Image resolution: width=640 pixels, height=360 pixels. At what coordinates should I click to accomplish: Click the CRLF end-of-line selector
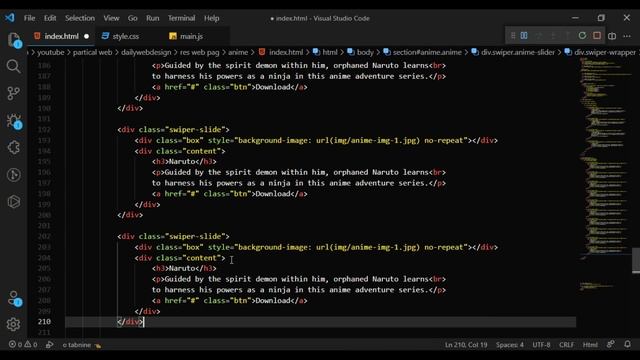567,345
